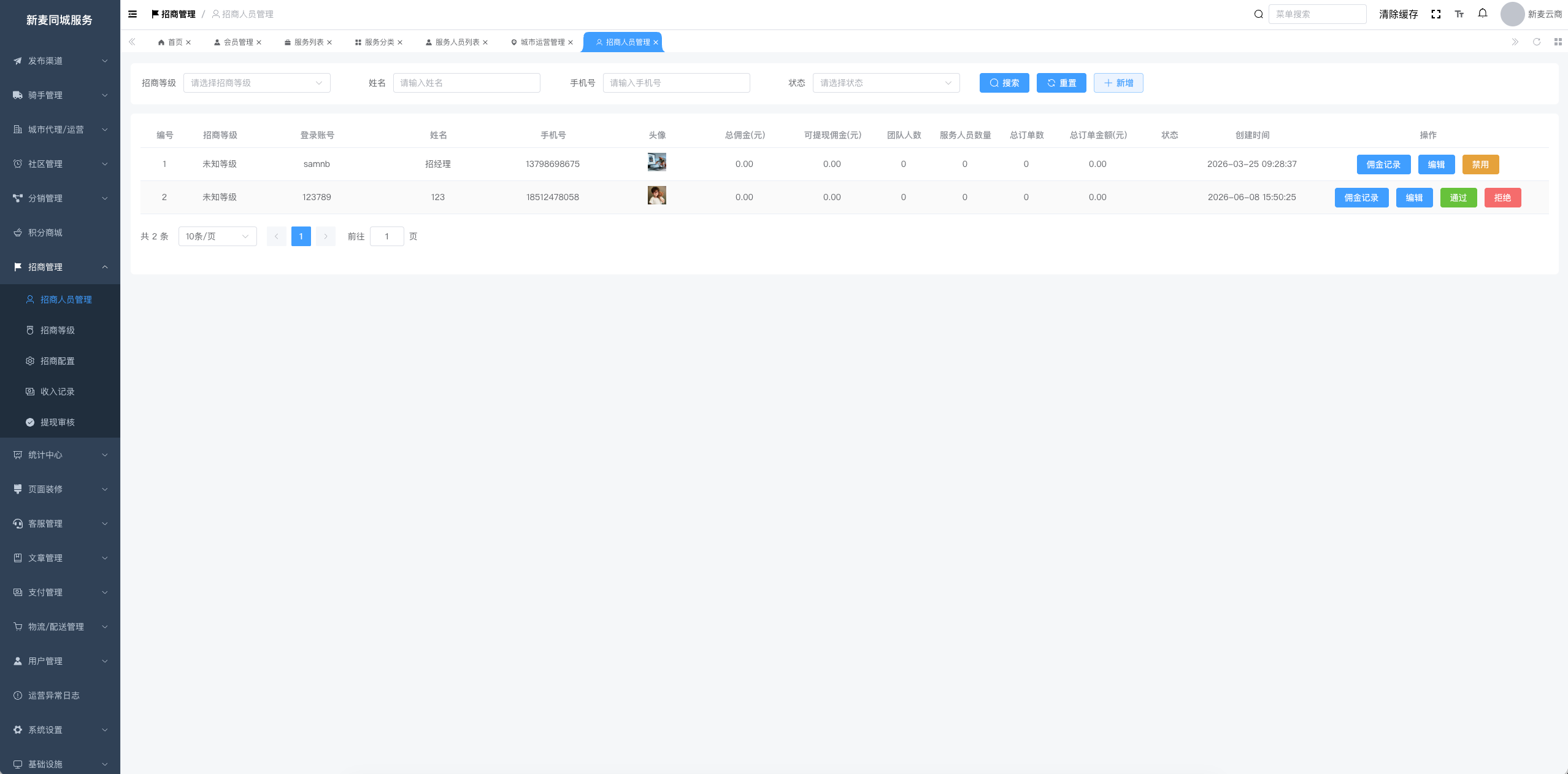Open the 10条/页 page size dropdown
This screenshot has width=1568, height=774.
218,236
